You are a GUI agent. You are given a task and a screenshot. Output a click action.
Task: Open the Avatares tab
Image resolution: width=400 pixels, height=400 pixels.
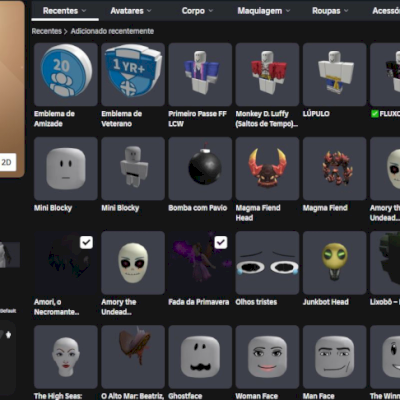(131, 11)
